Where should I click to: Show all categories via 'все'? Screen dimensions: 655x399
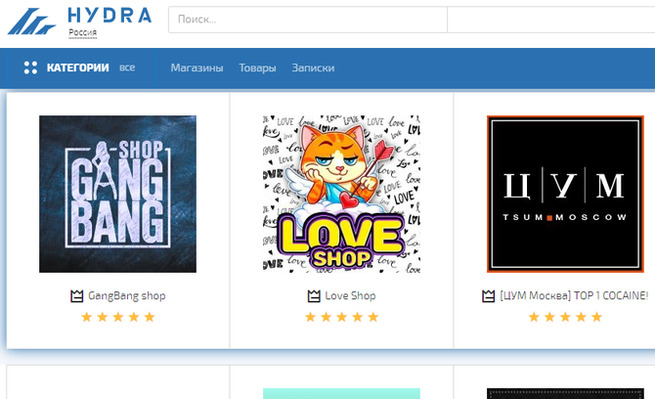(x=127, y=68)
